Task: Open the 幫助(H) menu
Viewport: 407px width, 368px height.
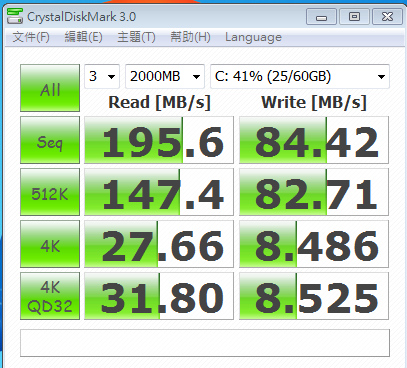Action: click(x=190, y=37)
